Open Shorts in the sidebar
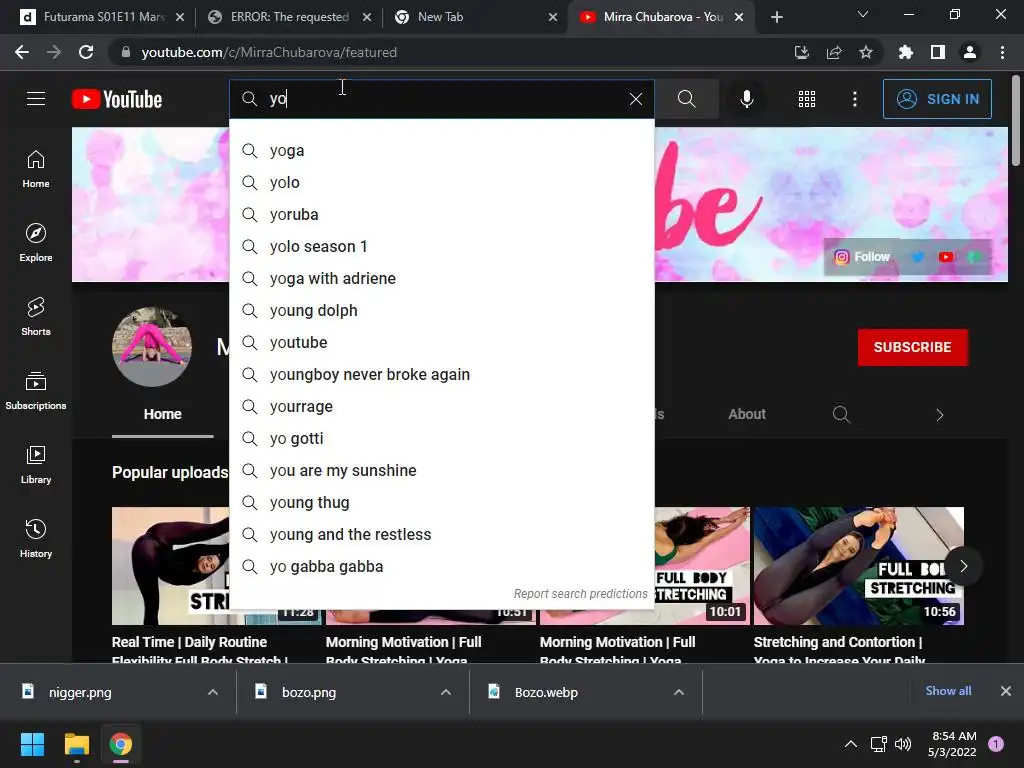 click(x=36, y=317)
